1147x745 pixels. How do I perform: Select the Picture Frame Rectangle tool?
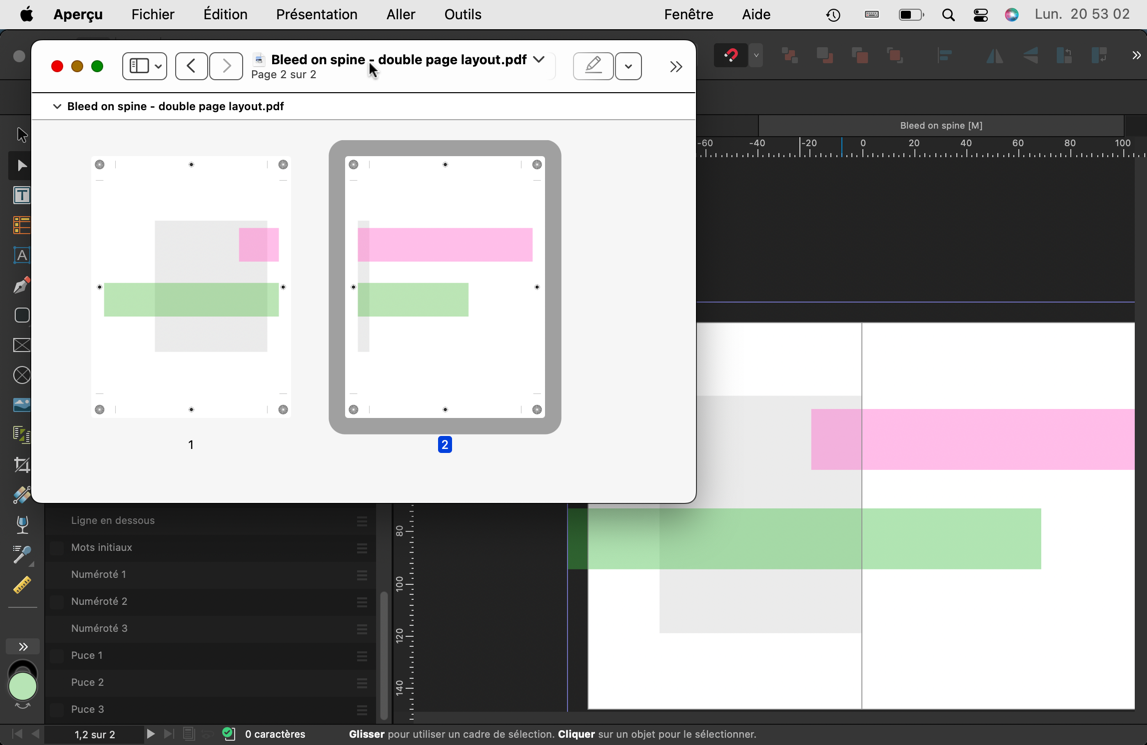tap(21, 346)
